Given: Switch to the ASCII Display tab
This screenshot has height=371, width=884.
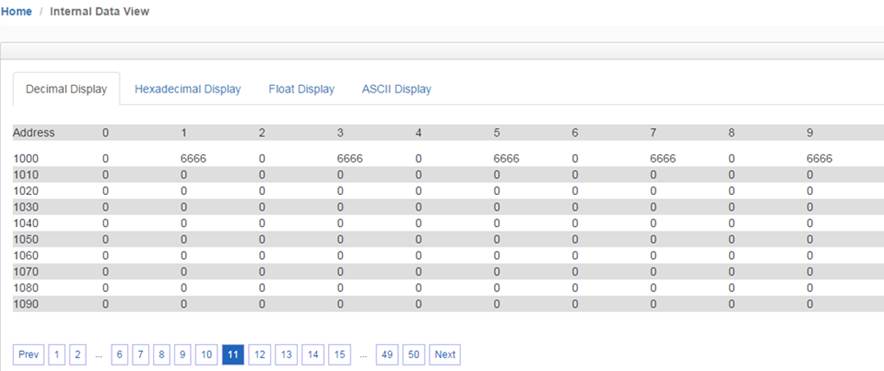Looking at the screenshot, I should (396, 89).
